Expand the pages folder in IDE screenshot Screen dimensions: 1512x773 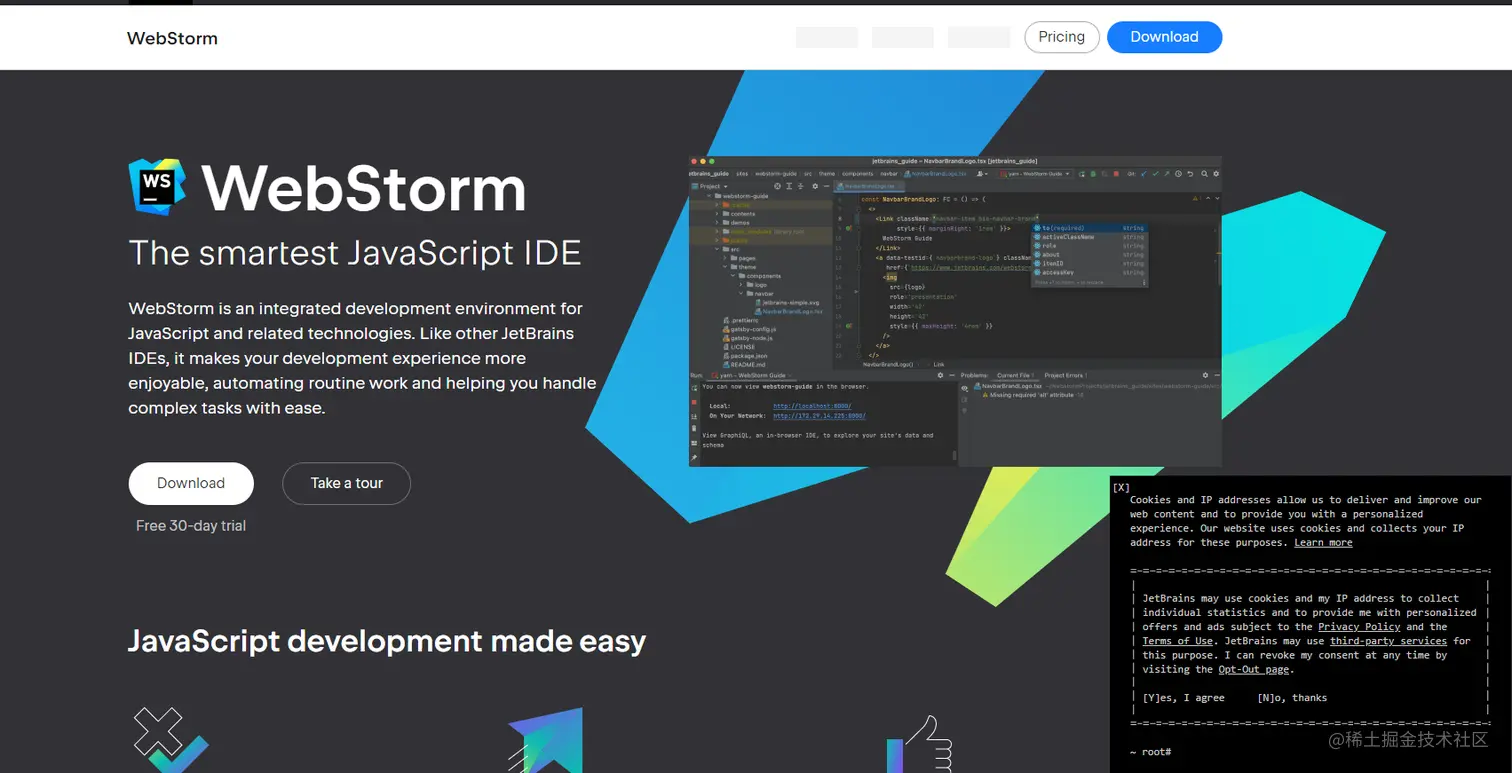click(725, 258)
